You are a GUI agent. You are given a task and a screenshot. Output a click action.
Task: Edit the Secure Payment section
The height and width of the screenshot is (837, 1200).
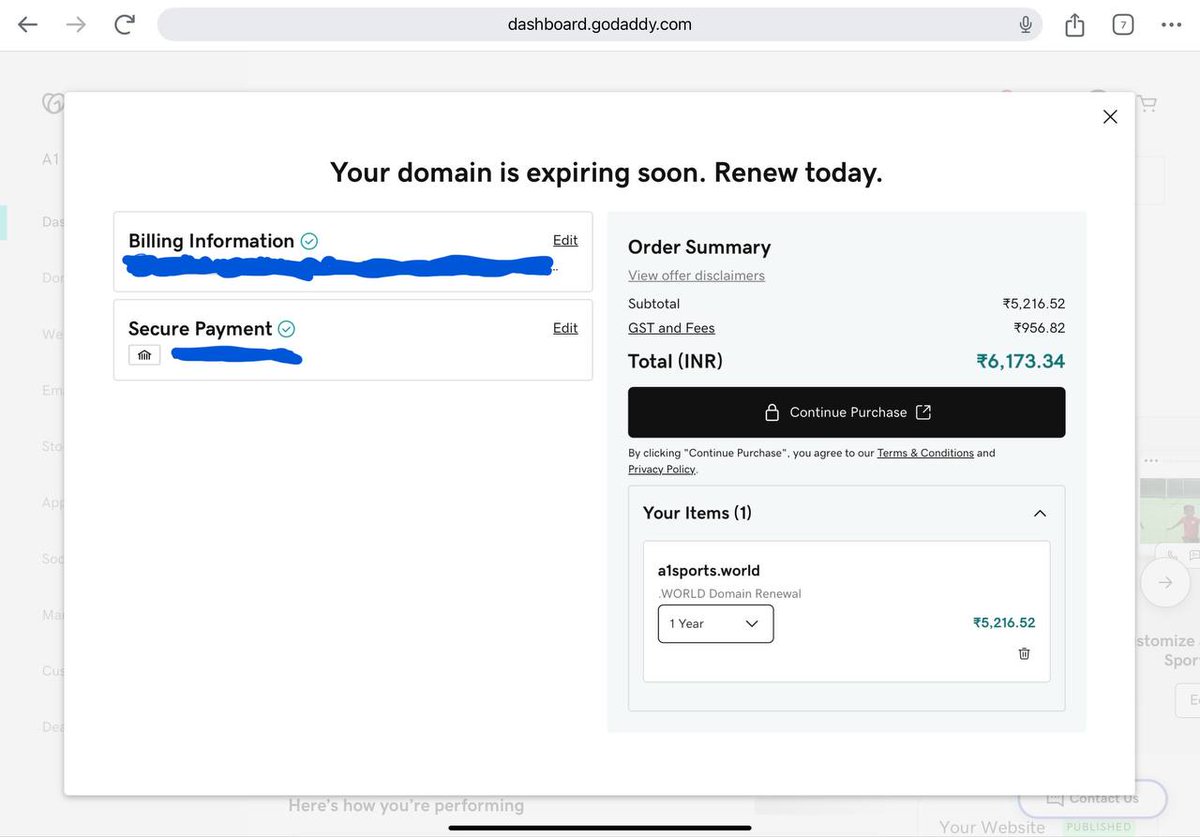click(565, 328)
